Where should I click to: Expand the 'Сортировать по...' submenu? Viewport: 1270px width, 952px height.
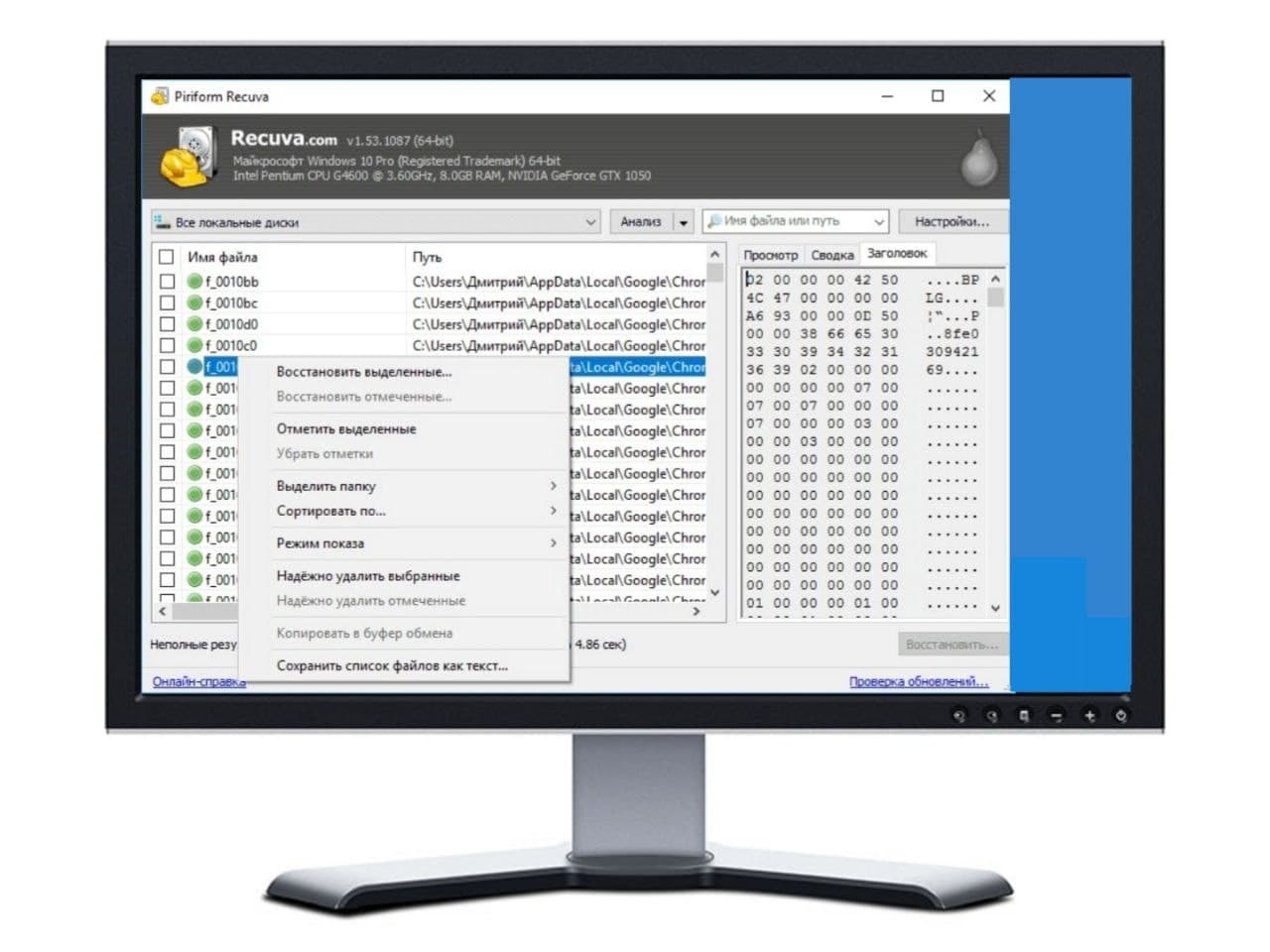click(553, 511)
